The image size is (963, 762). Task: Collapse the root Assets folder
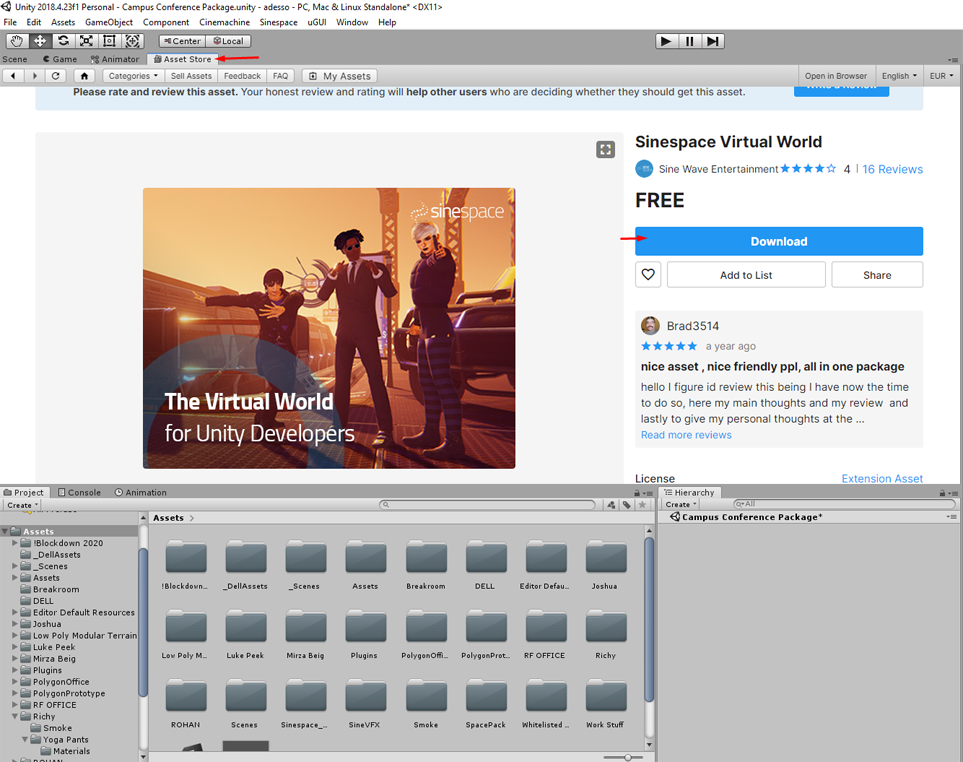click(5, 531)
